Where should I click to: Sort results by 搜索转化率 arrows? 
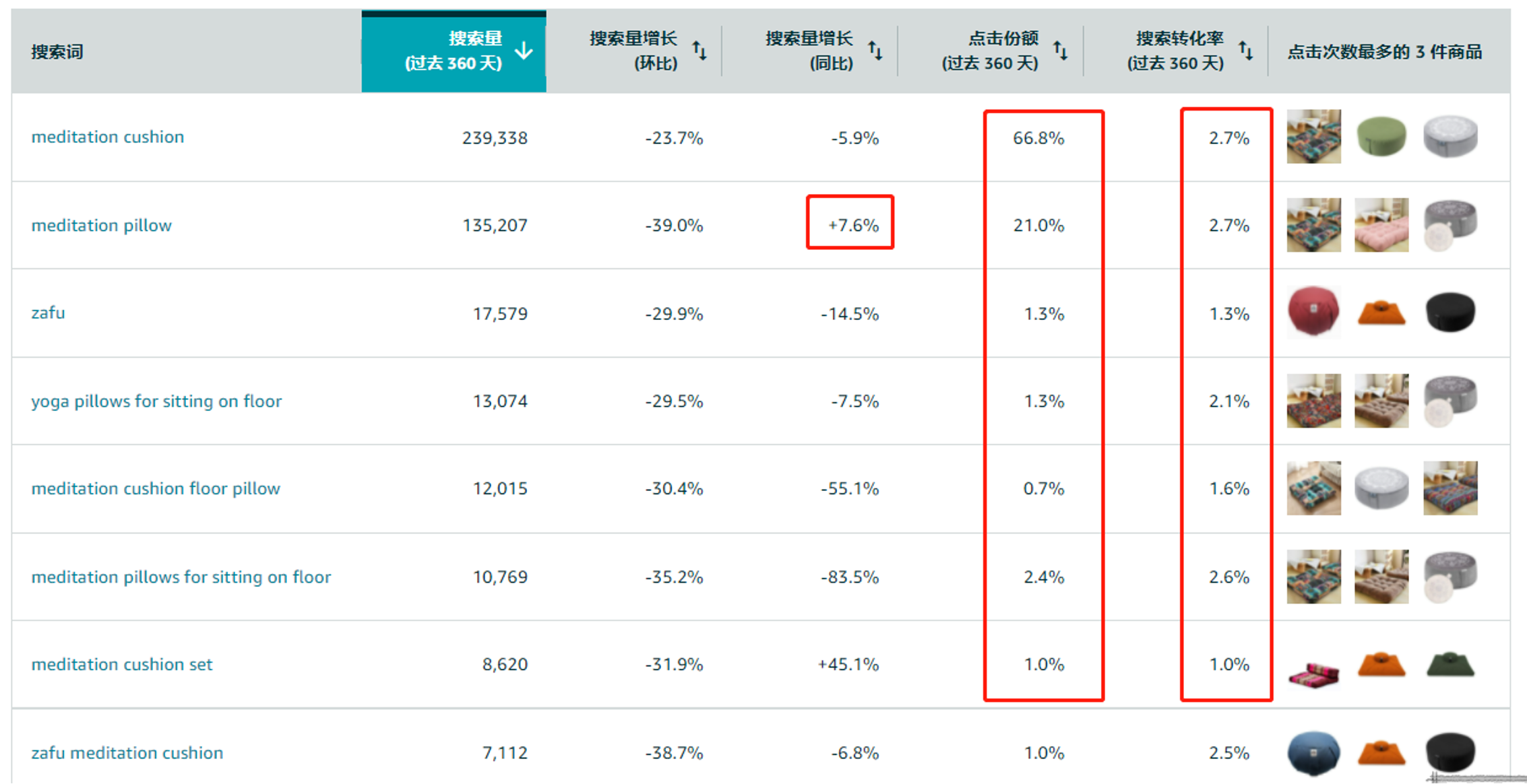pyautogui.click(x=1247, y=50)
